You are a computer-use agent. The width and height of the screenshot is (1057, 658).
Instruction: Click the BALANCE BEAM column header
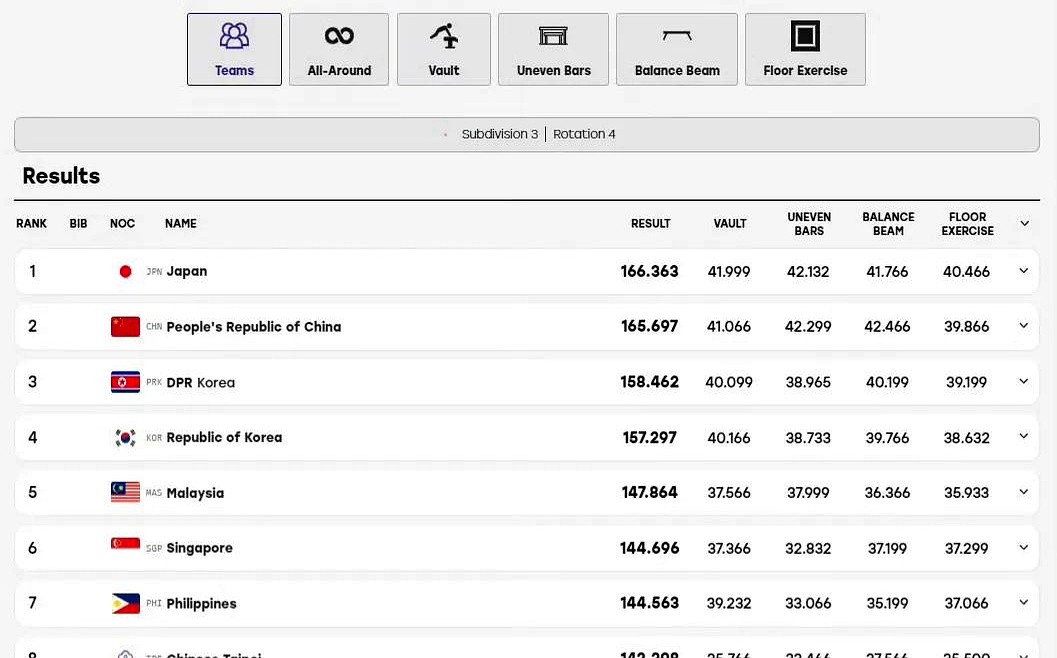tap(888, 224)
